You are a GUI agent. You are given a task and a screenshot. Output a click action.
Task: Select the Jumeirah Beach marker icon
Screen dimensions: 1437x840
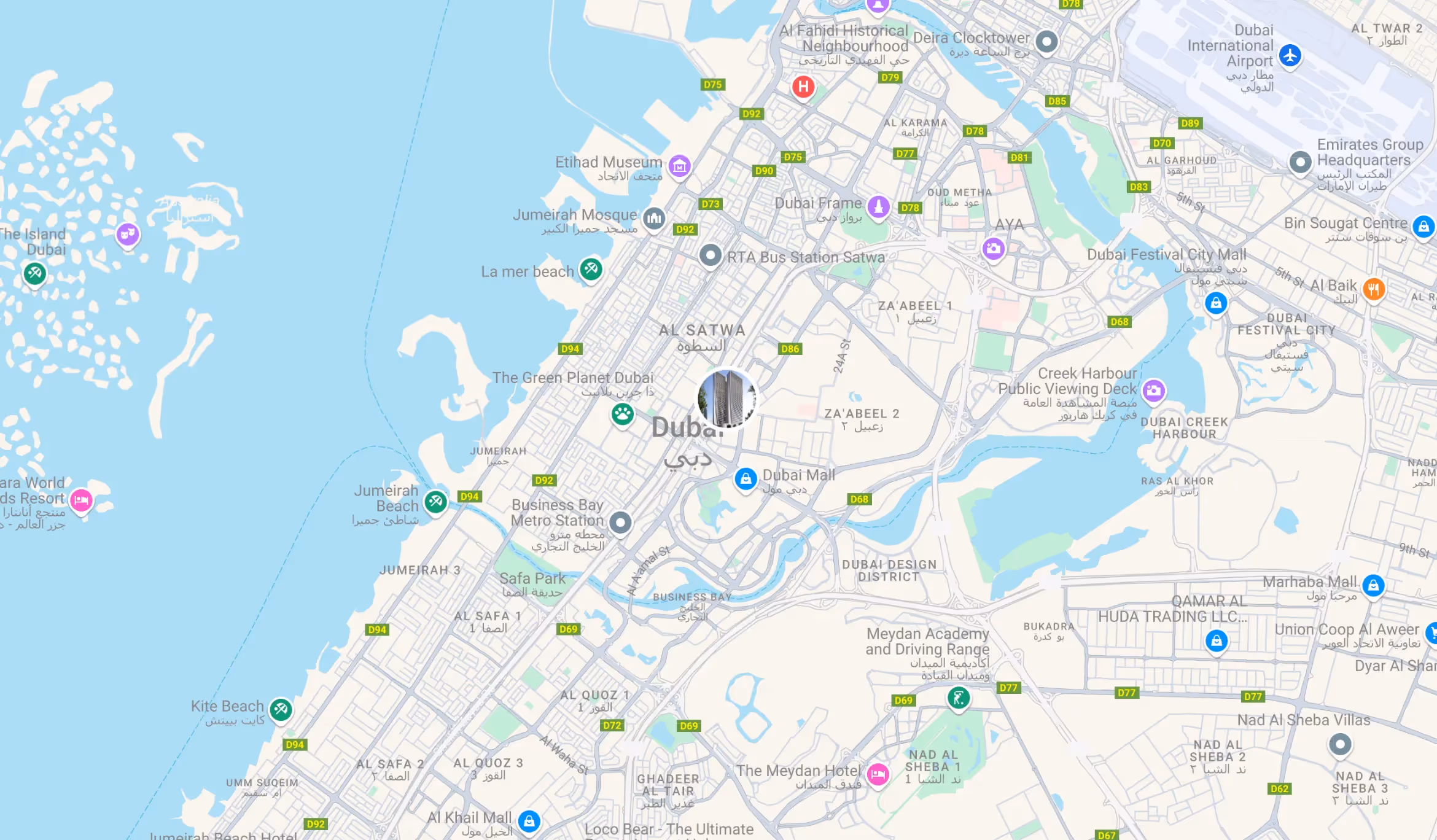click(x=436, y=502)
